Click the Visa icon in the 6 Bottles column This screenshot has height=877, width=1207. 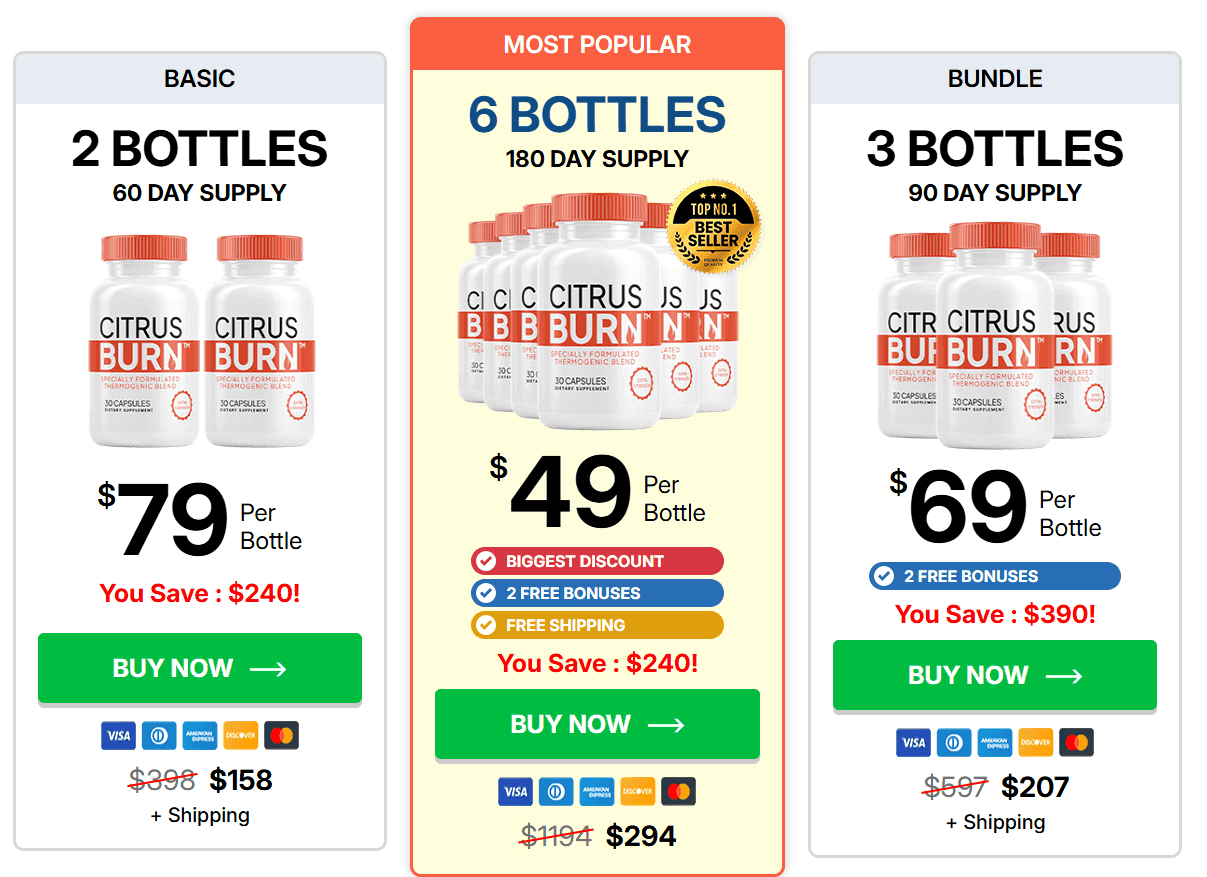(516, 791)
